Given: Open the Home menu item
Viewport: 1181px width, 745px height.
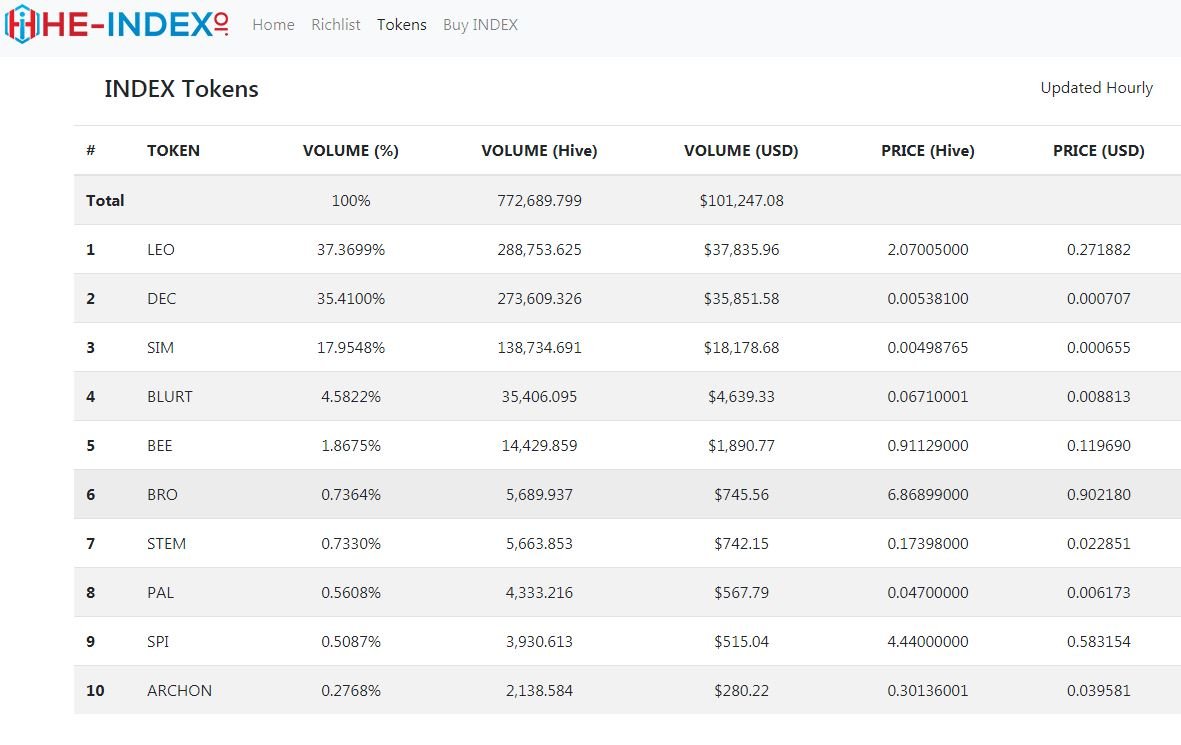Looking at the screenshot, I should 273,25.
